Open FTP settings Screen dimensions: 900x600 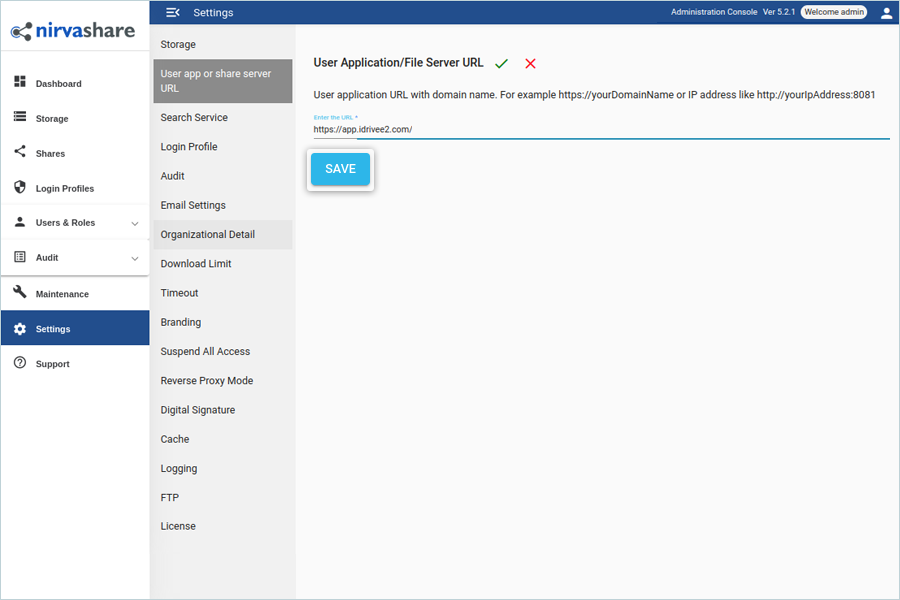pos(223,497)
